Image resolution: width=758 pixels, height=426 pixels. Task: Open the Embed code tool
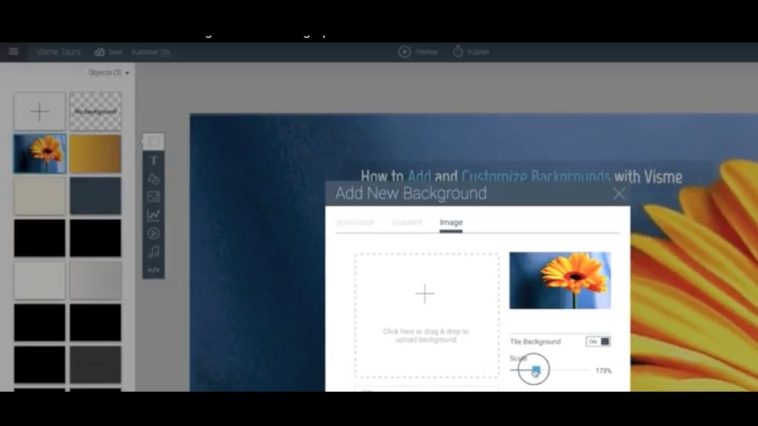pos(153,269)
